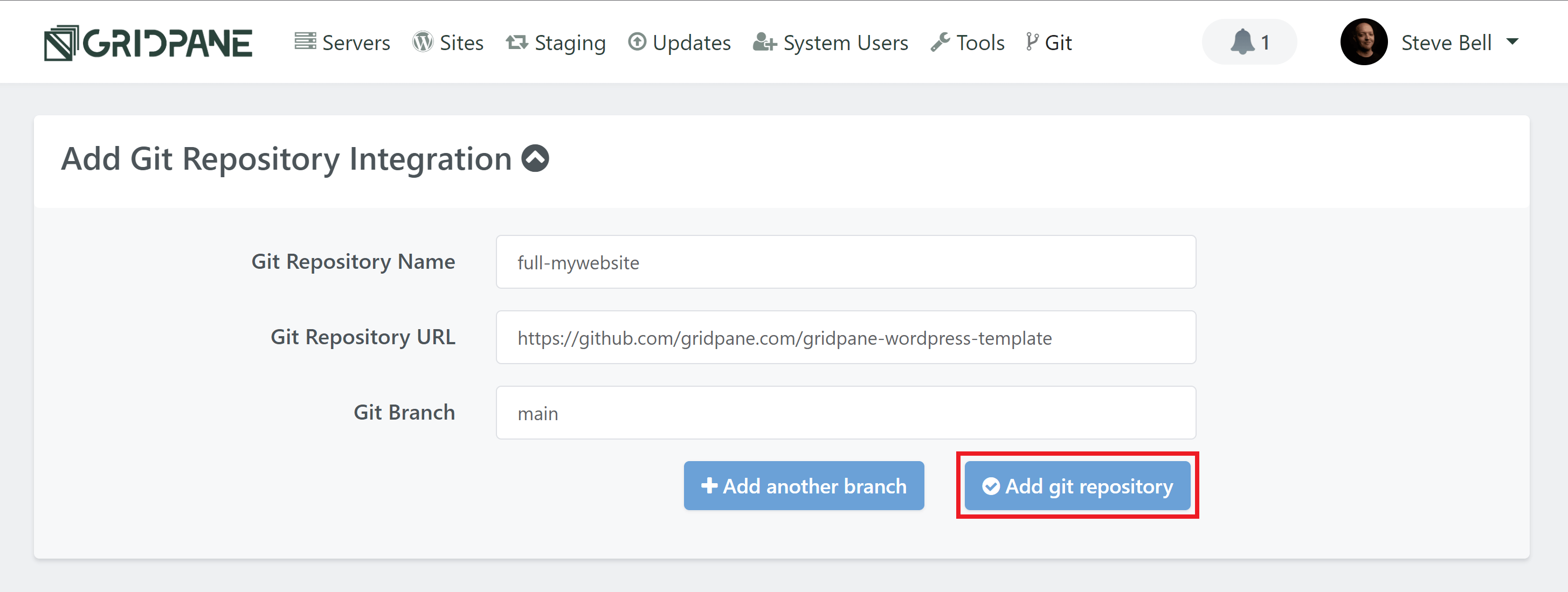The image size is (1568, 592).
Task: Collapse the Add Git Repository Integration panel
Action: (x=536, y=158)
